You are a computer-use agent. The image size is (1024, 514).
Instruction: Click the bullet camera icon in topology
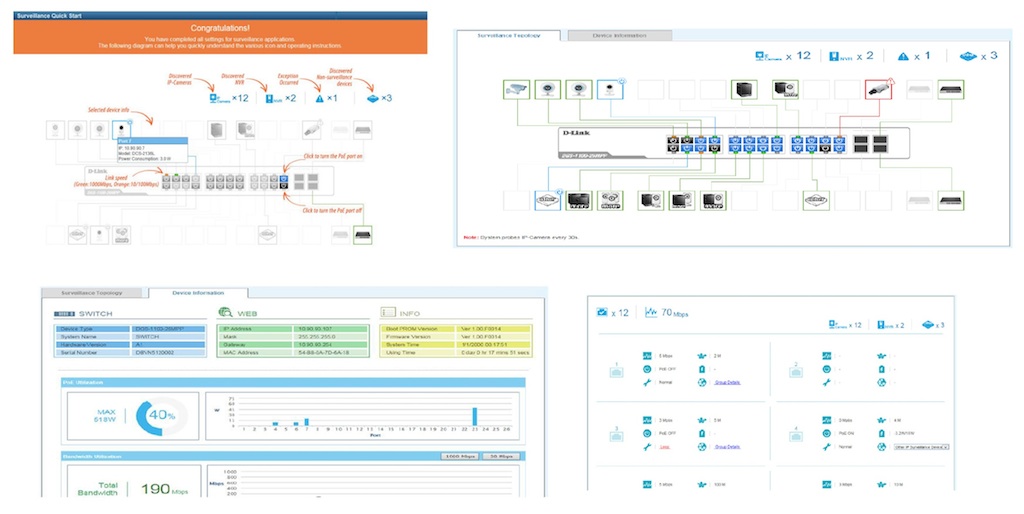click(x=518, y=89)
